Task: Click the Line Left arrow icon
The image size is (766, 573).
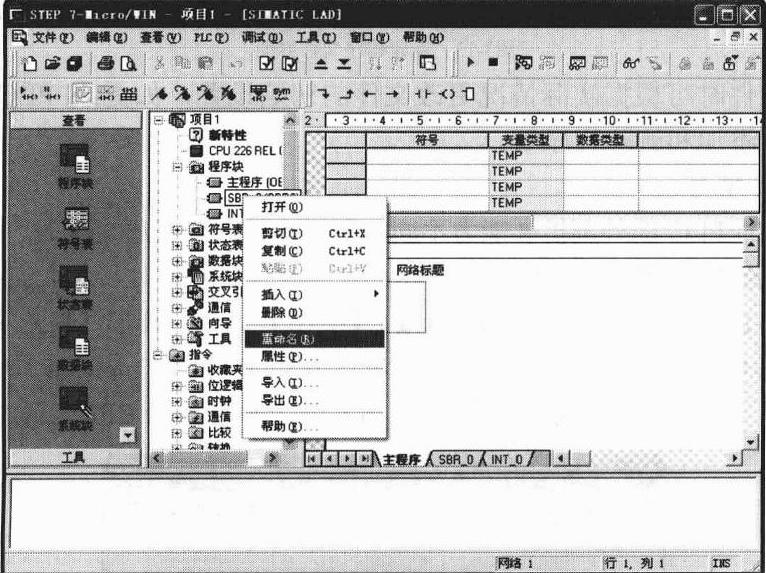Action: (x=369, y=94)
